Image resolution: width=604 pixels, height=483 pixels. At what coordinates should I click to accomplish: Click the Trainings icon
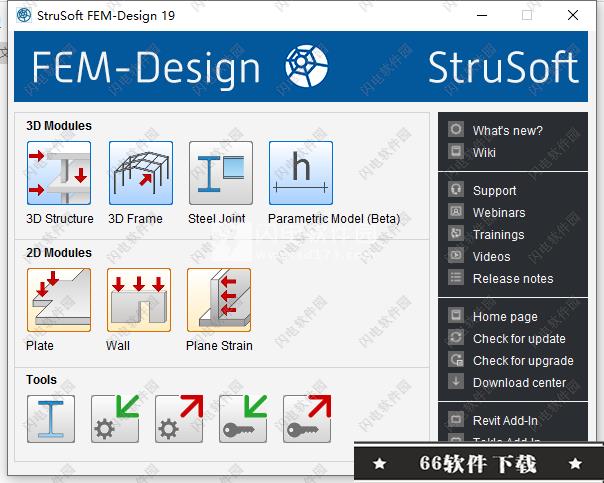click(x=456, y=233)
